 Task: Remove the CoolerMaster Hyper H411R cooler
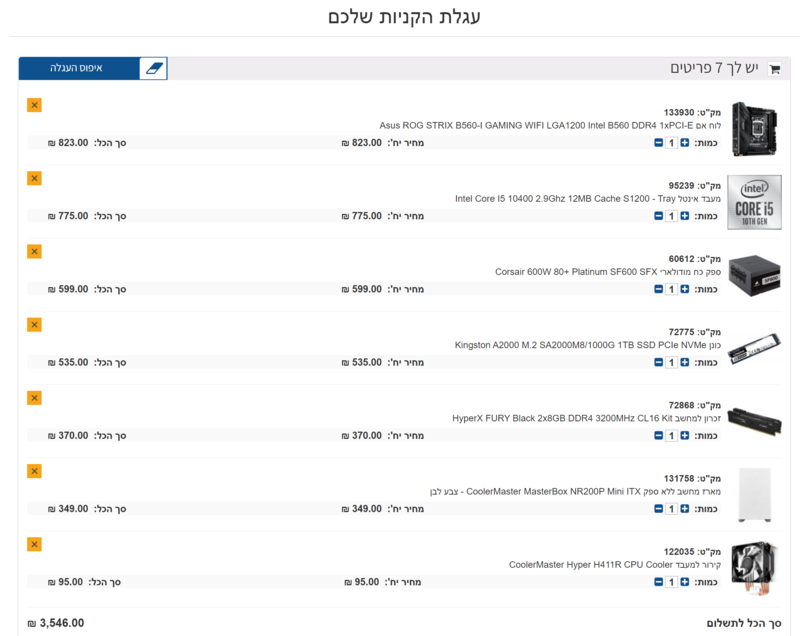point(34,544)
